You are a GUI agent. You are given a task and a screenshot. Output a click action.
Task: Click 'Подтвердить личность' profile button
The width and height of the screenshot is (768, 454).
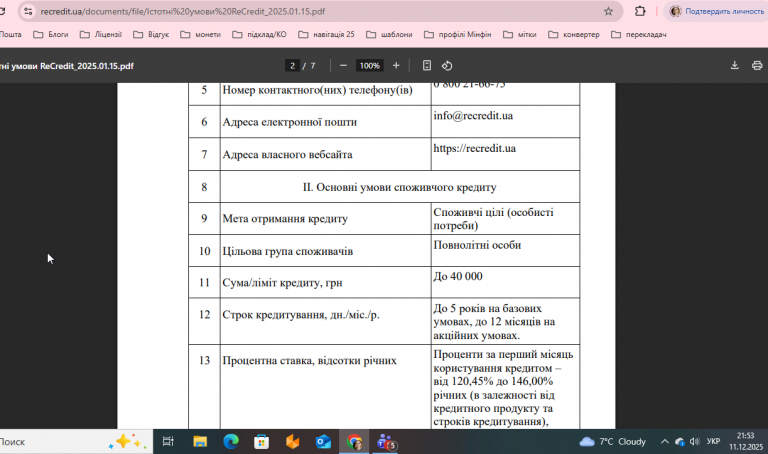coord(716,11)
